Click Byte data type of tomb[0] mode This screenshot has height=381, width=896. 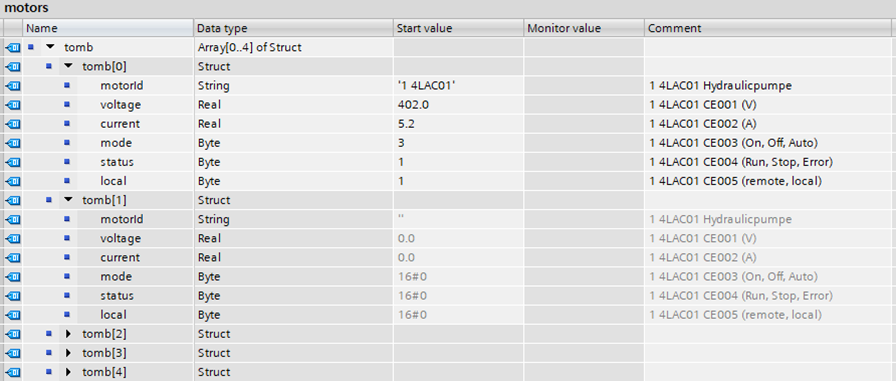tap(294, 143)
